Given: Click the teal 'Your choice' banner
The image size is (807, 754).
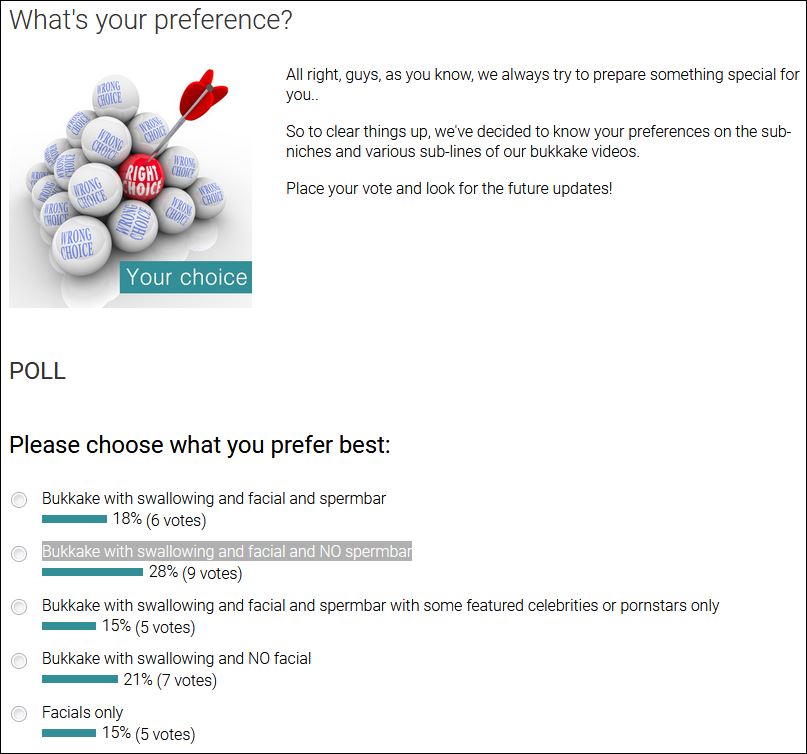Looking at the screenshot, I should point(186,278).
